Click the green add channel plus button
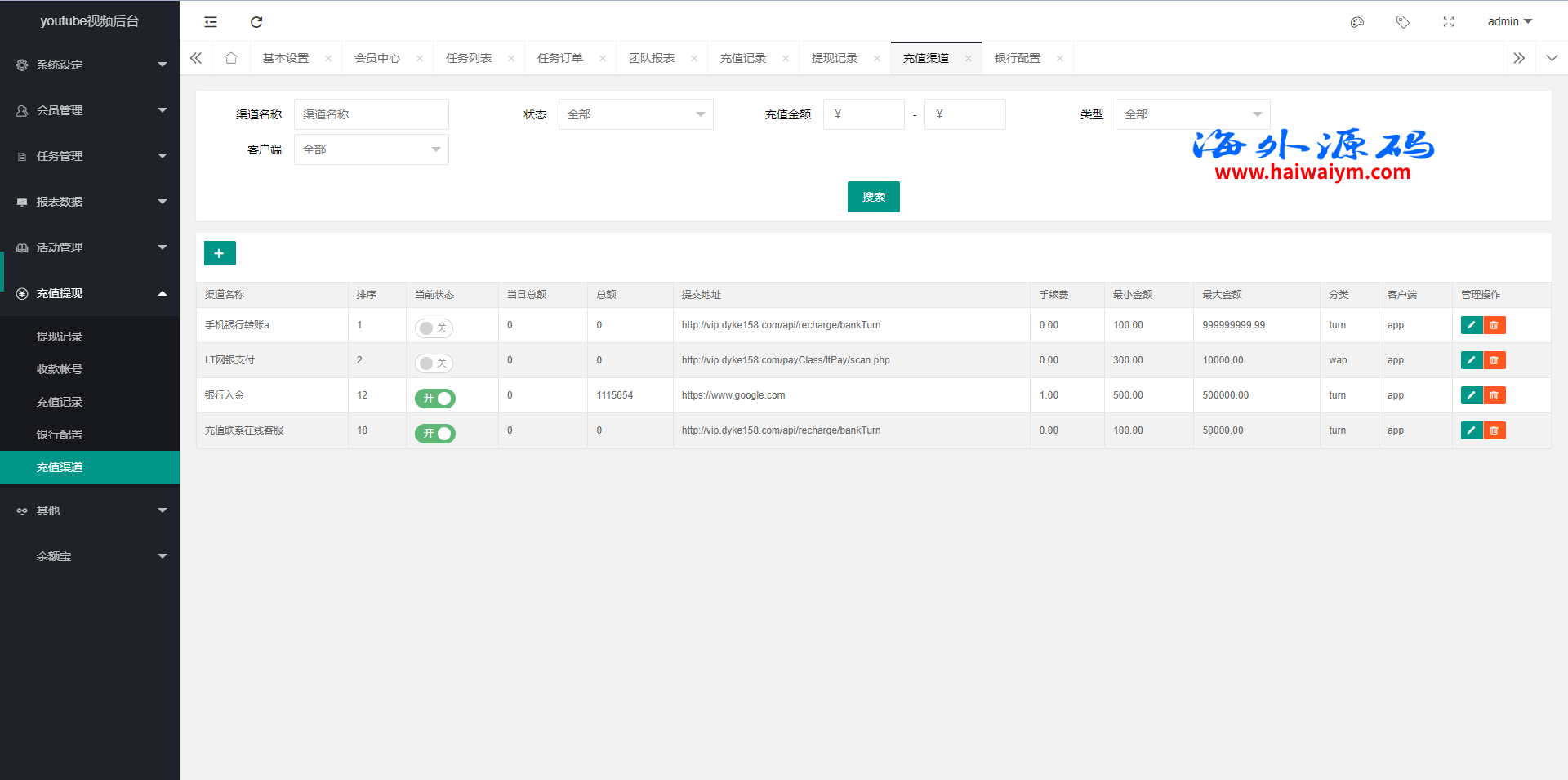Image resolution: width=1568 pixels, height=780 pixels. click(220, 253)
